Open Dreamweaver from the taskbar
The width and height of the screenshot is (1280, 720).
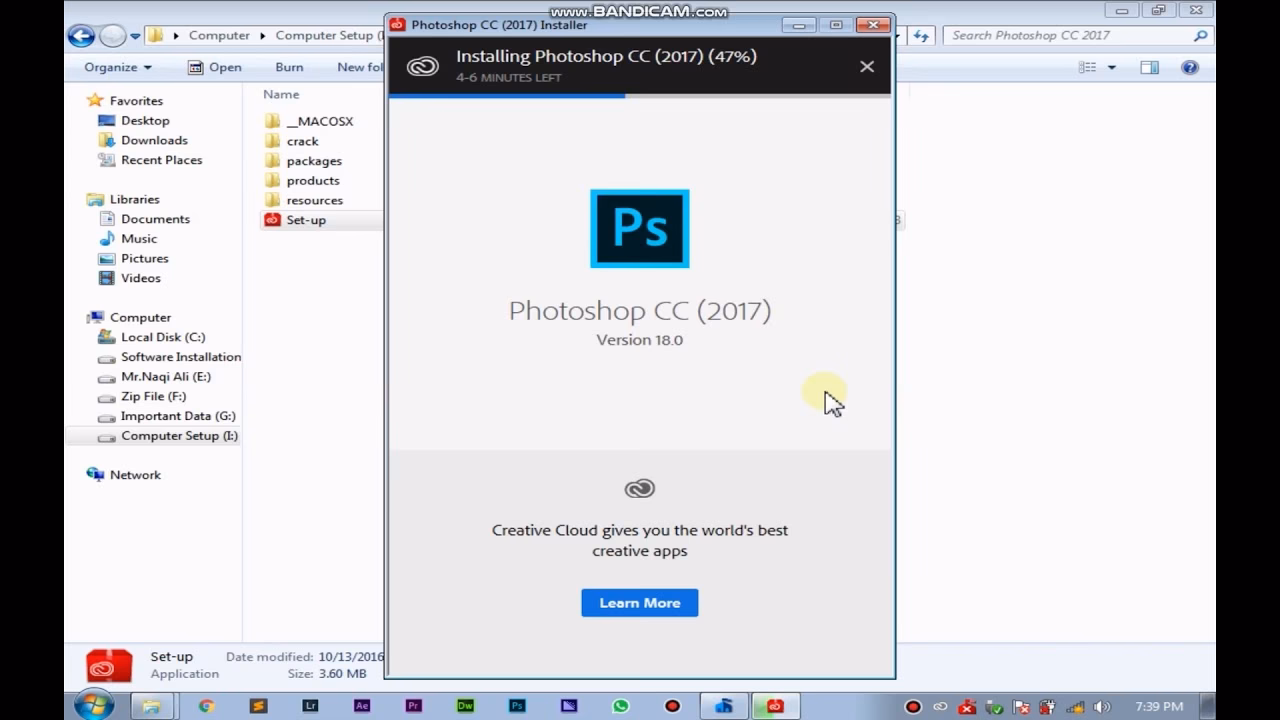click(465, 706)
